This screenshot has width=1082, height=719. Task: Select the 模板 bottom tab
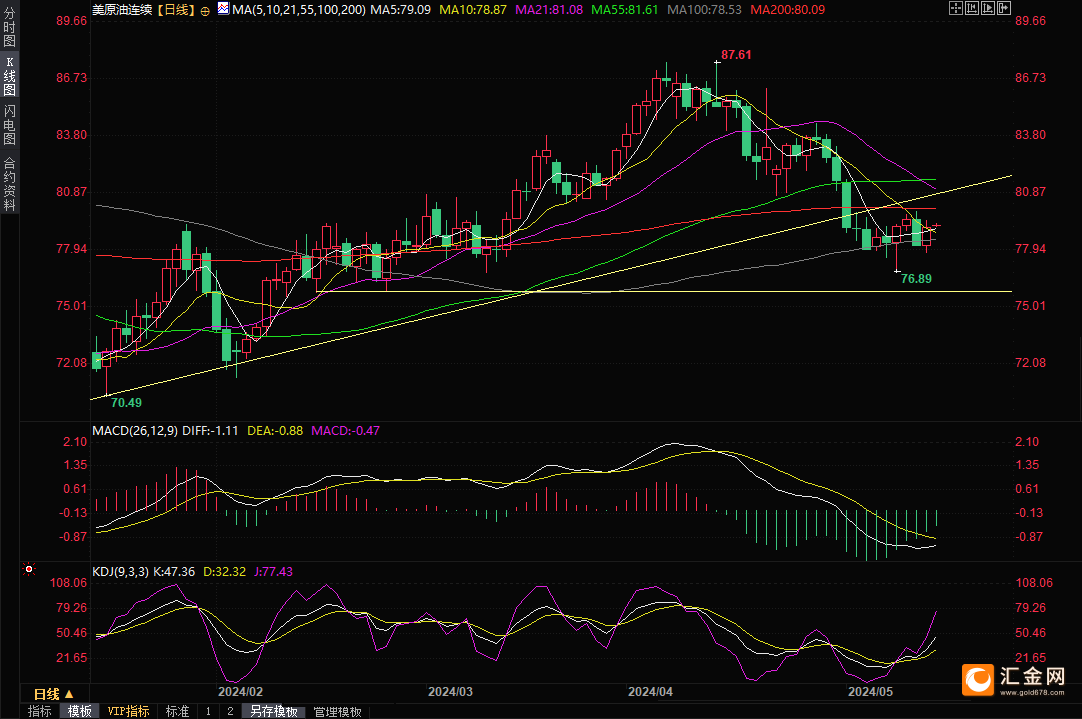80,711
